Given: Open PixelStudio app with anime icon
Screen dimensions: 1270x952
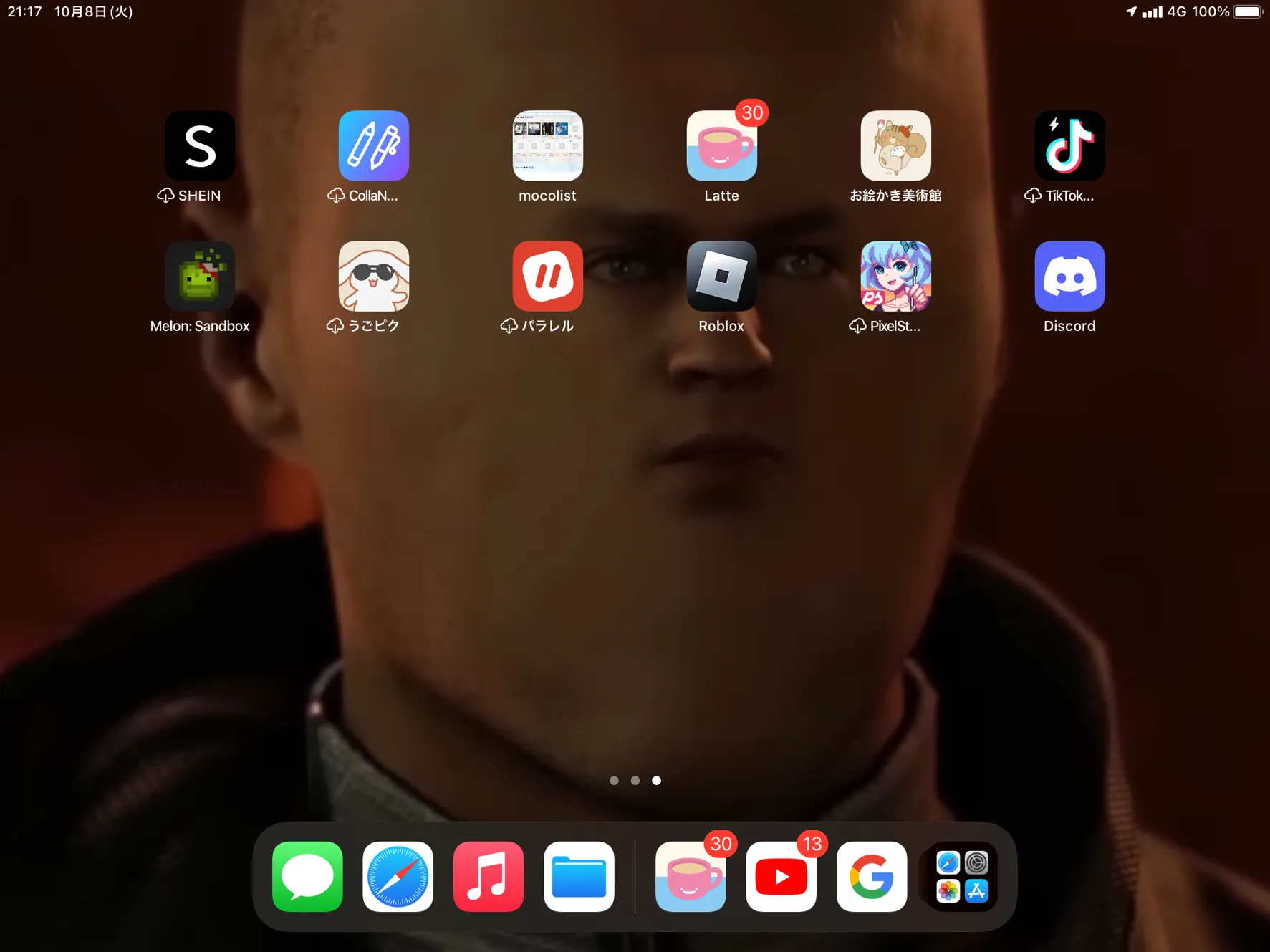Looking at the screenshot, I should point(895,276).
